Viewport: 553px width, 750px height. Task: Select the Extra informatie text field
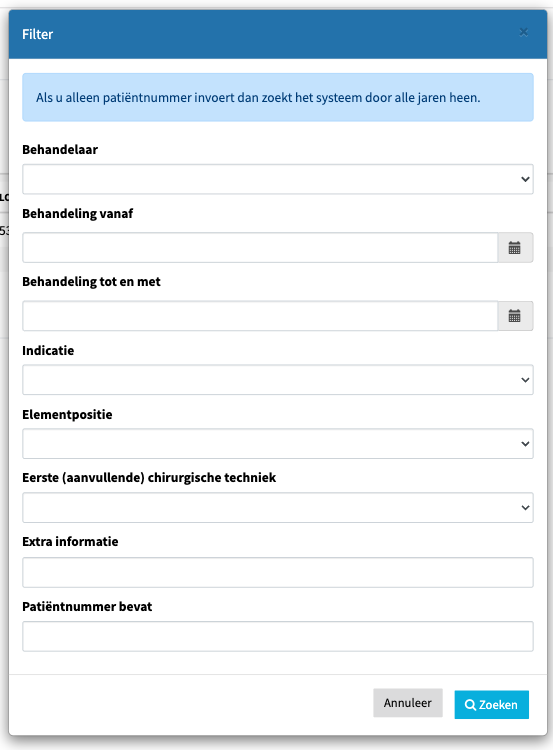[x=277, y=572]
